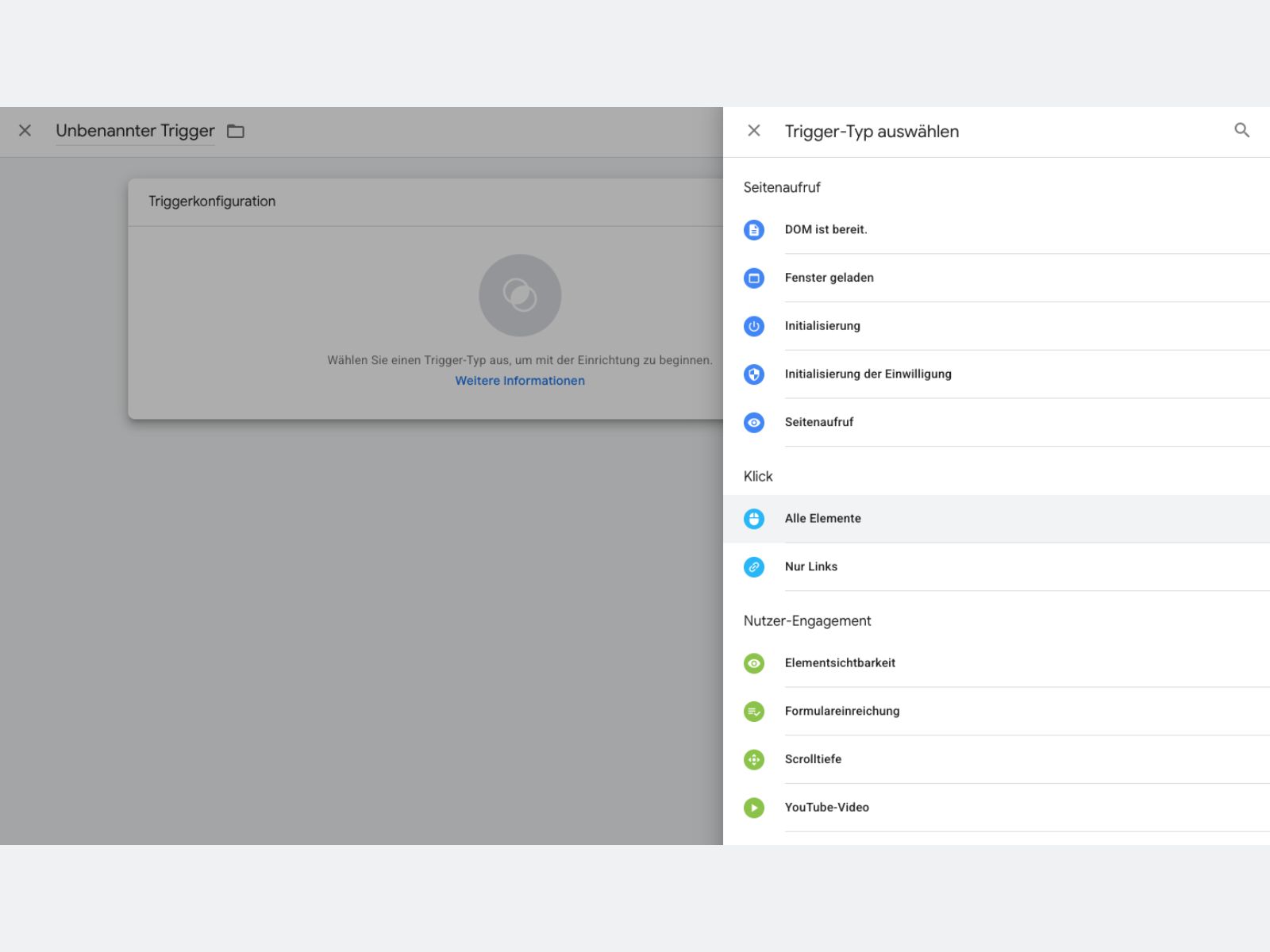Select Fenster geladen trigger type
Screen dimensions: 1270x952
point(997,278)
